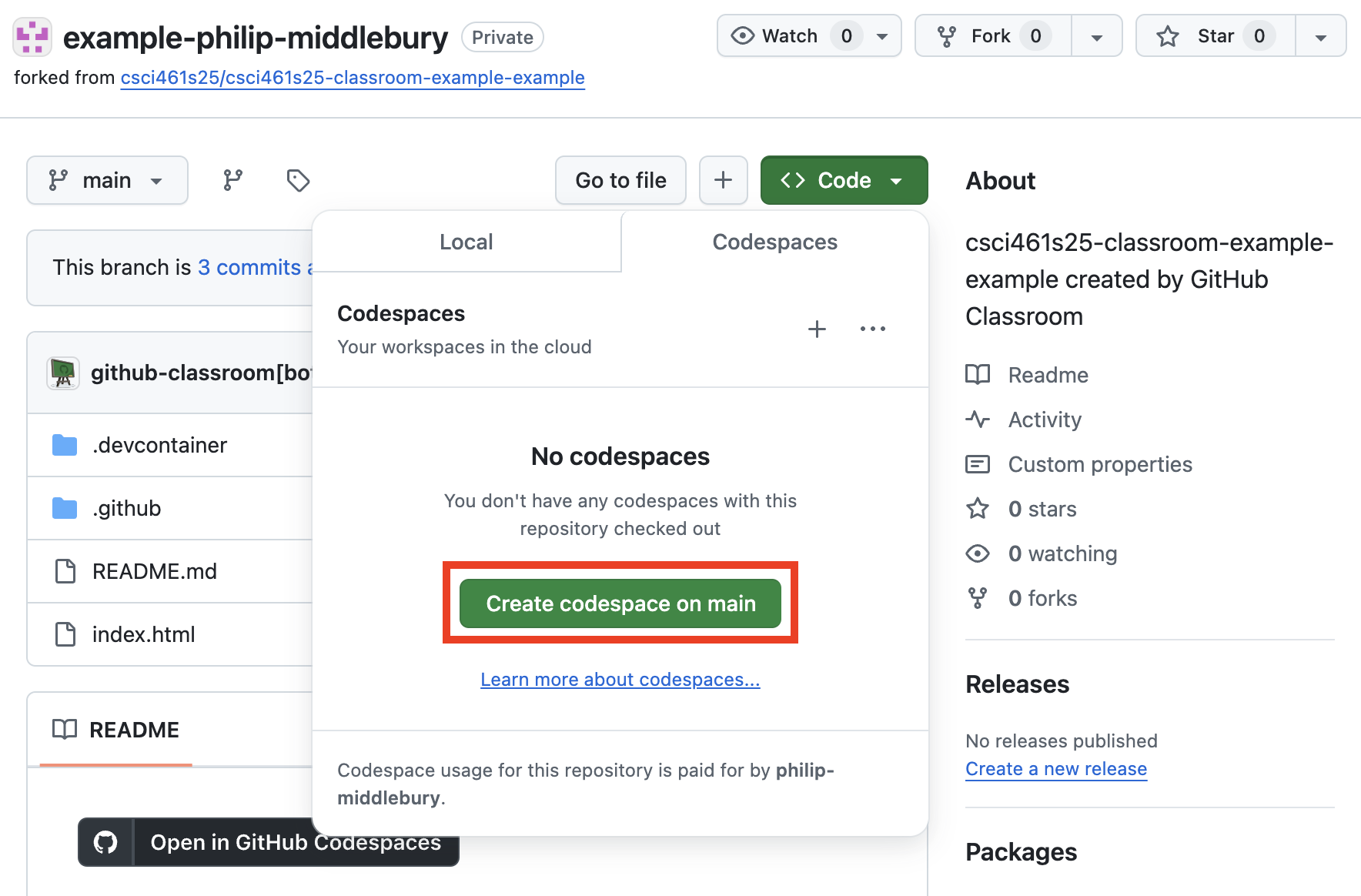The width and height of the screenshot is (1361, 896).
Task: Click the .github folder icon
Action: click(65, 508)
